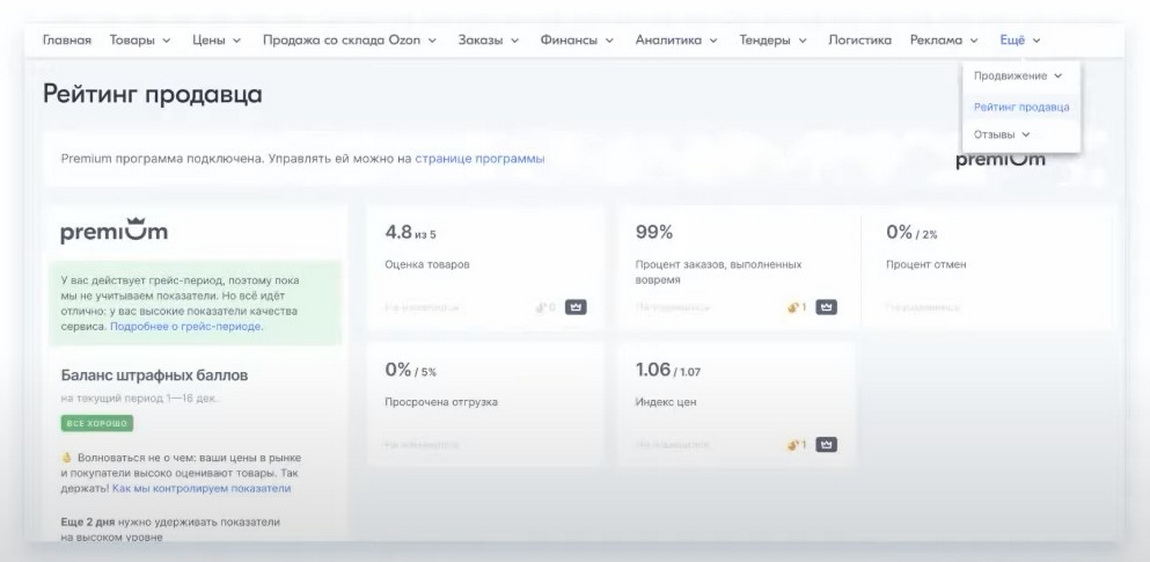Click crown icon on on-time orders card
1150x562 pixels.
pos(827,307)
